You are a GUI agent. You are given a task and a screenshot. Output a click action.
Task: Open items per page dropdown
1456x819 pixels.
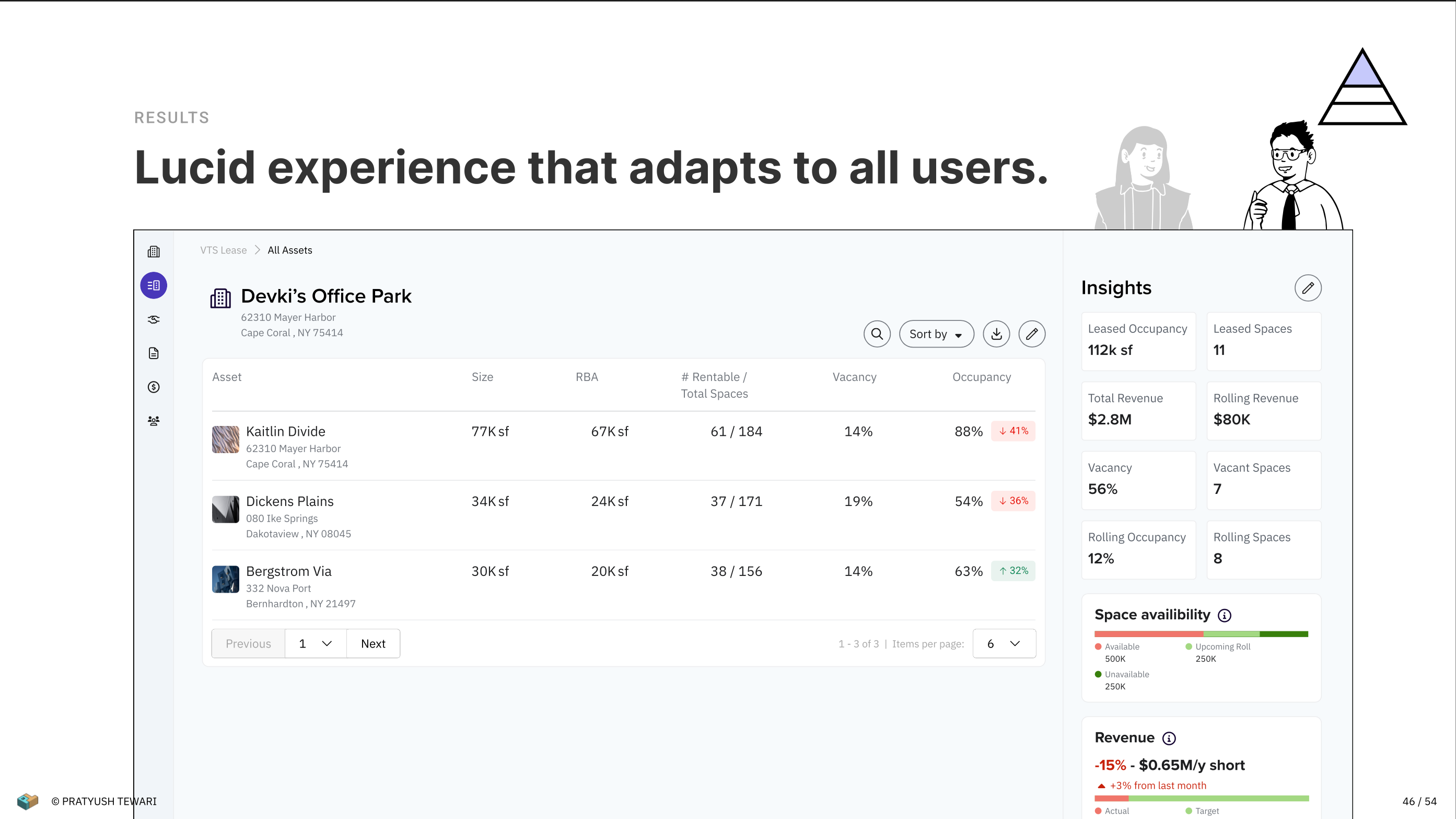point(1004,644)
